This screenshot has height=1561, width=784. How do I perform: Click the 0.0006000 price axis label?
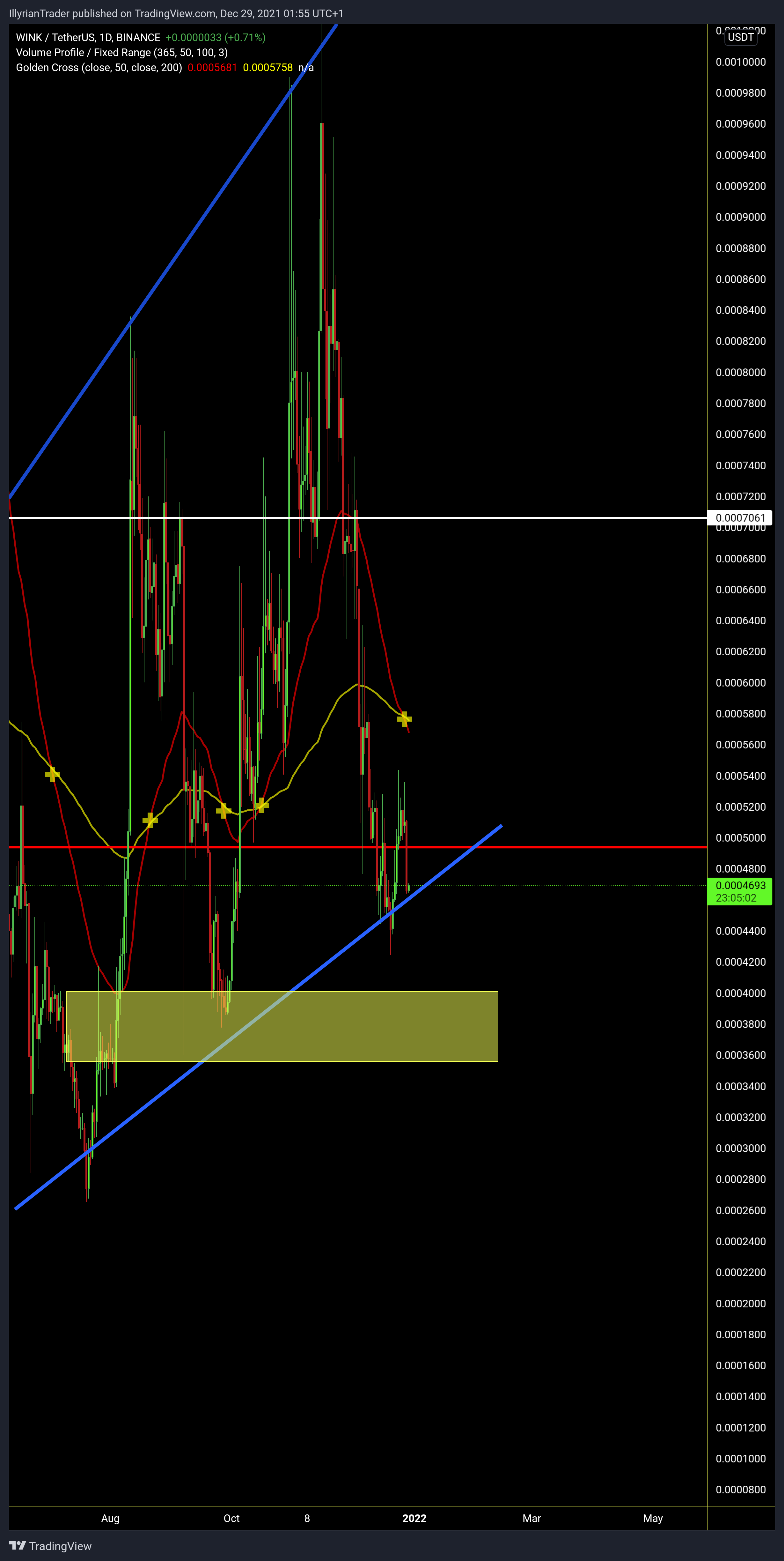(x=740, y=682)
